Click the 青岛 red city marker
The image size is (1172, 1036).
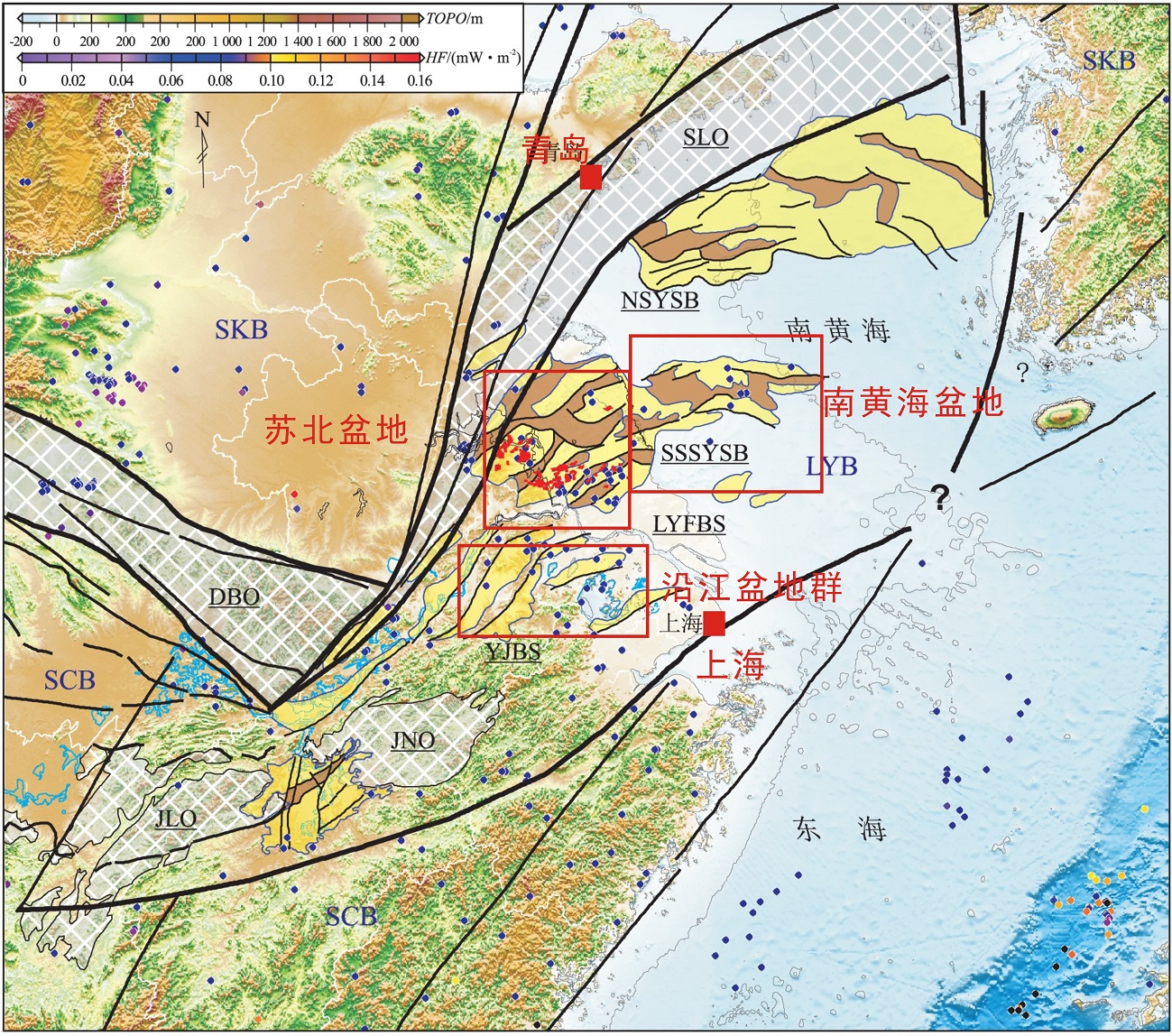591,178
